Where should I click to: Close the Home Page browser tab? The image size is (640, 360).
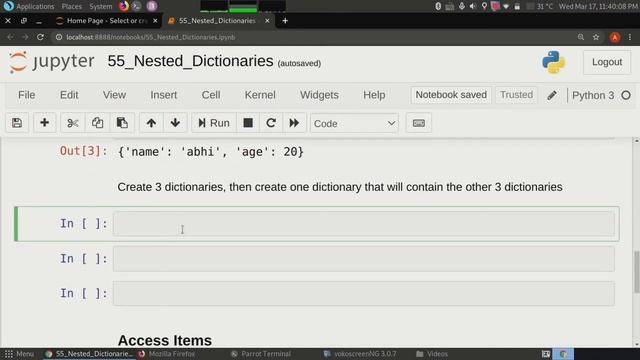pyautogui.click(x=155, y=20)
